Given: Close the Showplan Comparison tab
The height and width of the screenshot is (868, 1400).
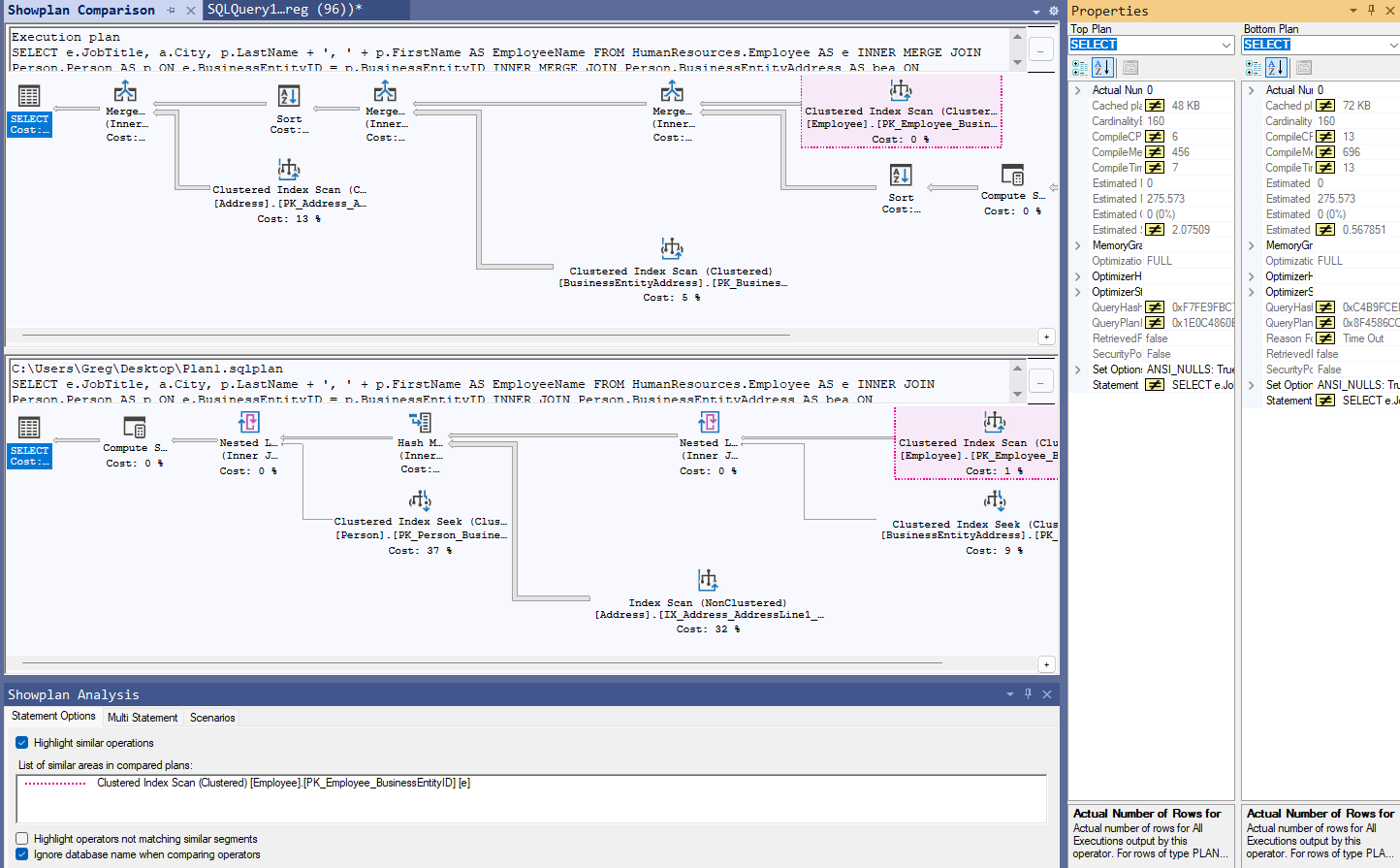Looking at the screenshot, I should (191, 11).
